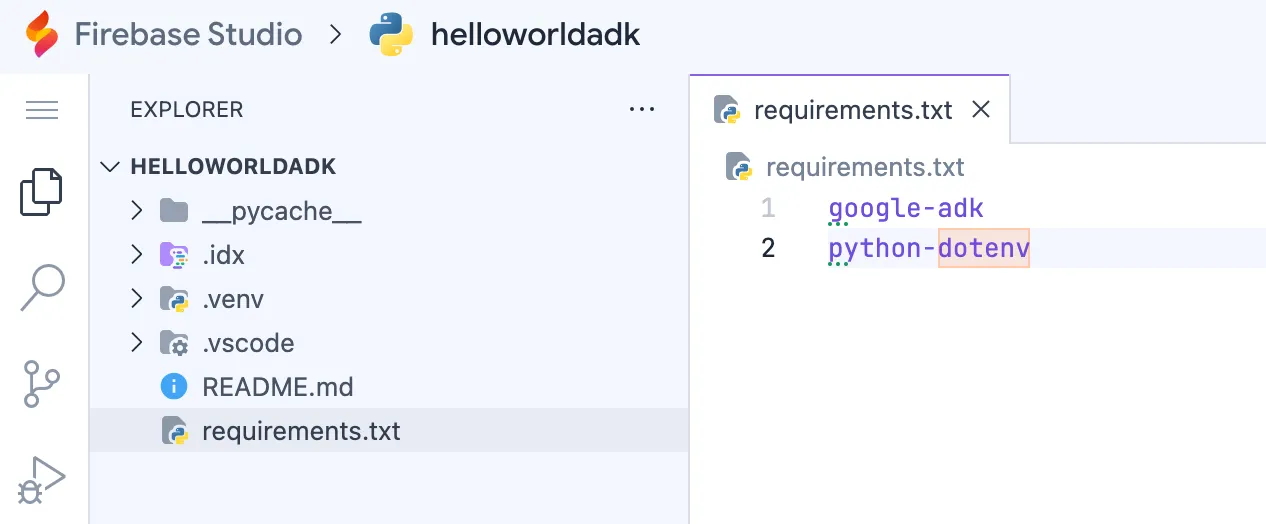1266x524 pixels.
Task: Open the helloworldadk workspace title
Action: coord(536,35)
